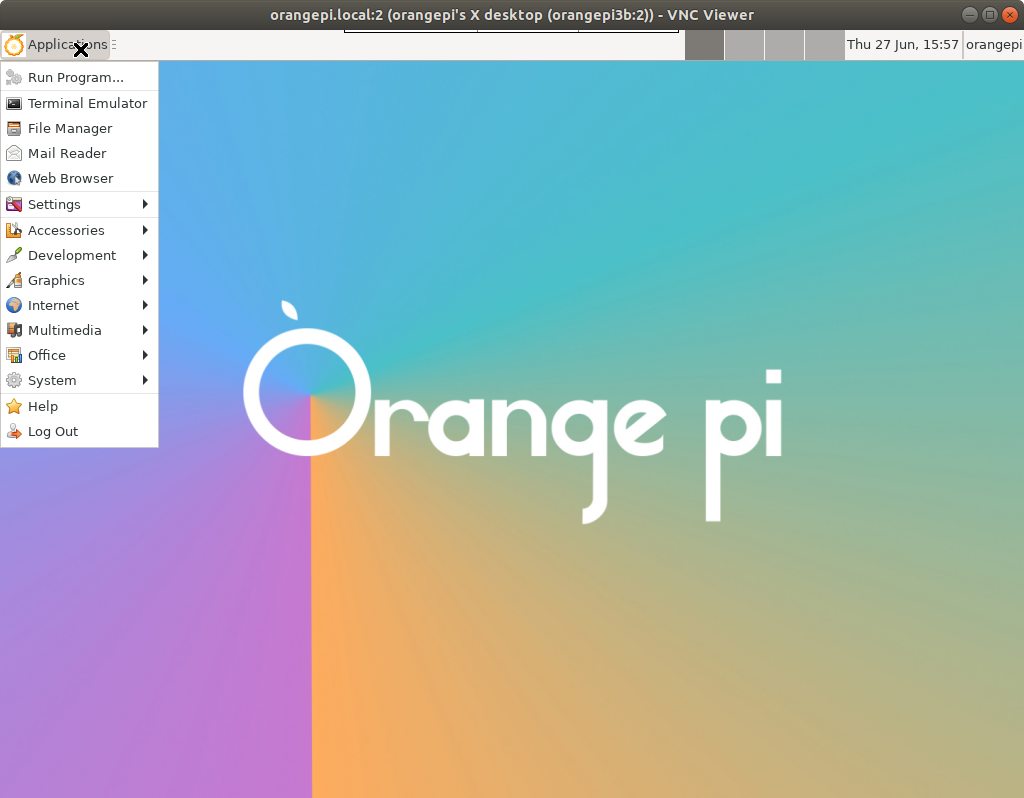
Task: Expand the Accessories submenu arrow
Action: 145,230
